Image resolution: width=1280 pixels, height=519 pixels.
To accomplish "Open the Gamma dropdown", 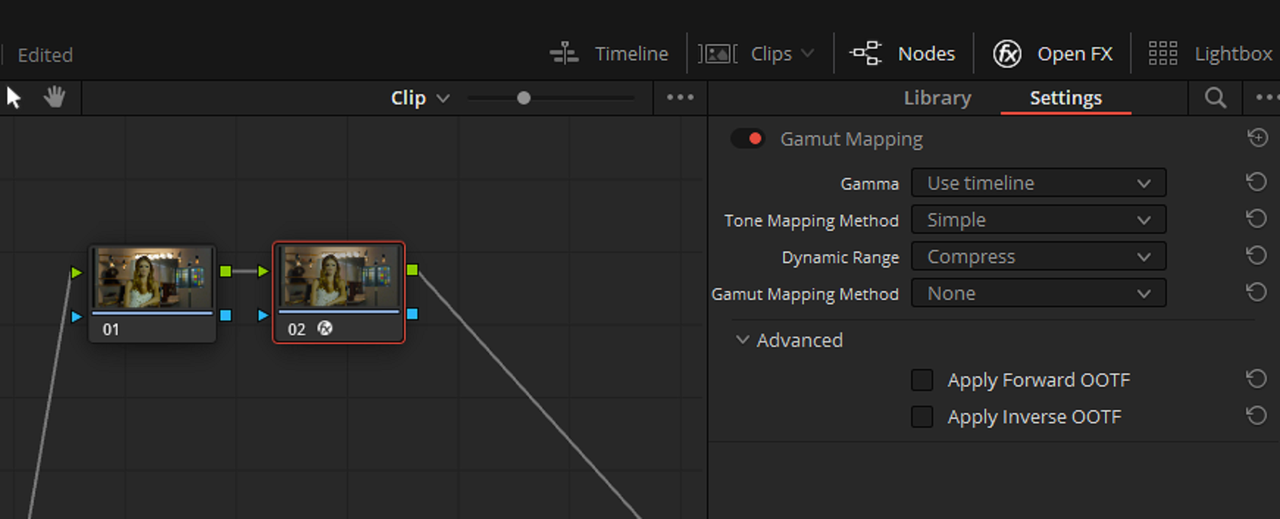I will (x=1038, y=183).
